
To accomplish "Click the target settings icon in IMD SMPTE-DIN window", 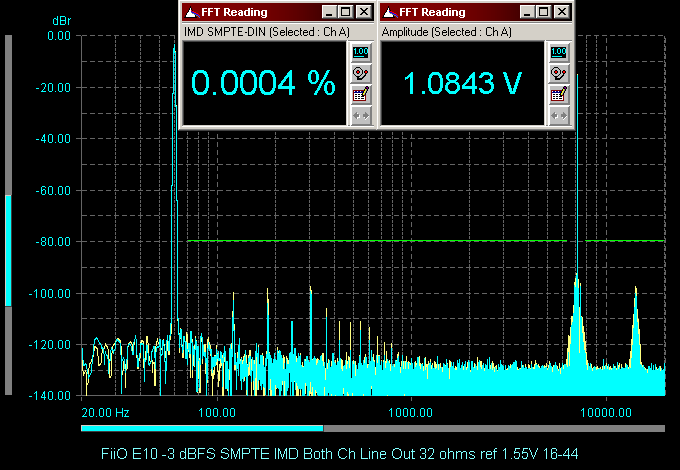I will [361, 73].
